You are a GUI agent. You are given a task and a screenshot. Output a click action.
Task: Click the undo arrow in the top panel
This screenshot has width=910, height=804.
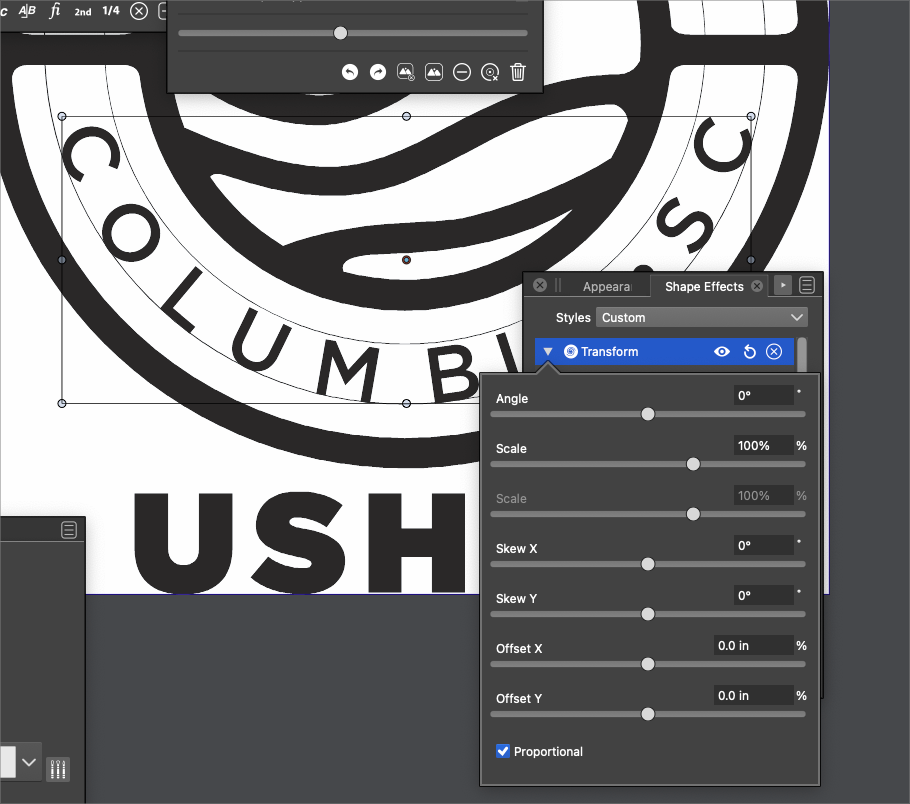pyautogui.click(x=349, y=72)
